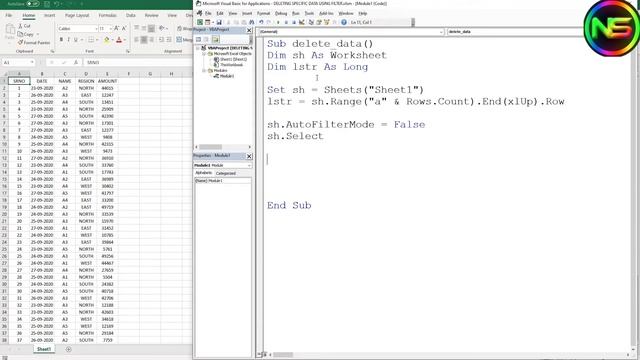Screen dimensions: 640x360
Task: Switch to Excel Formulas ribbon tab
Action: (x=107, y=16)
